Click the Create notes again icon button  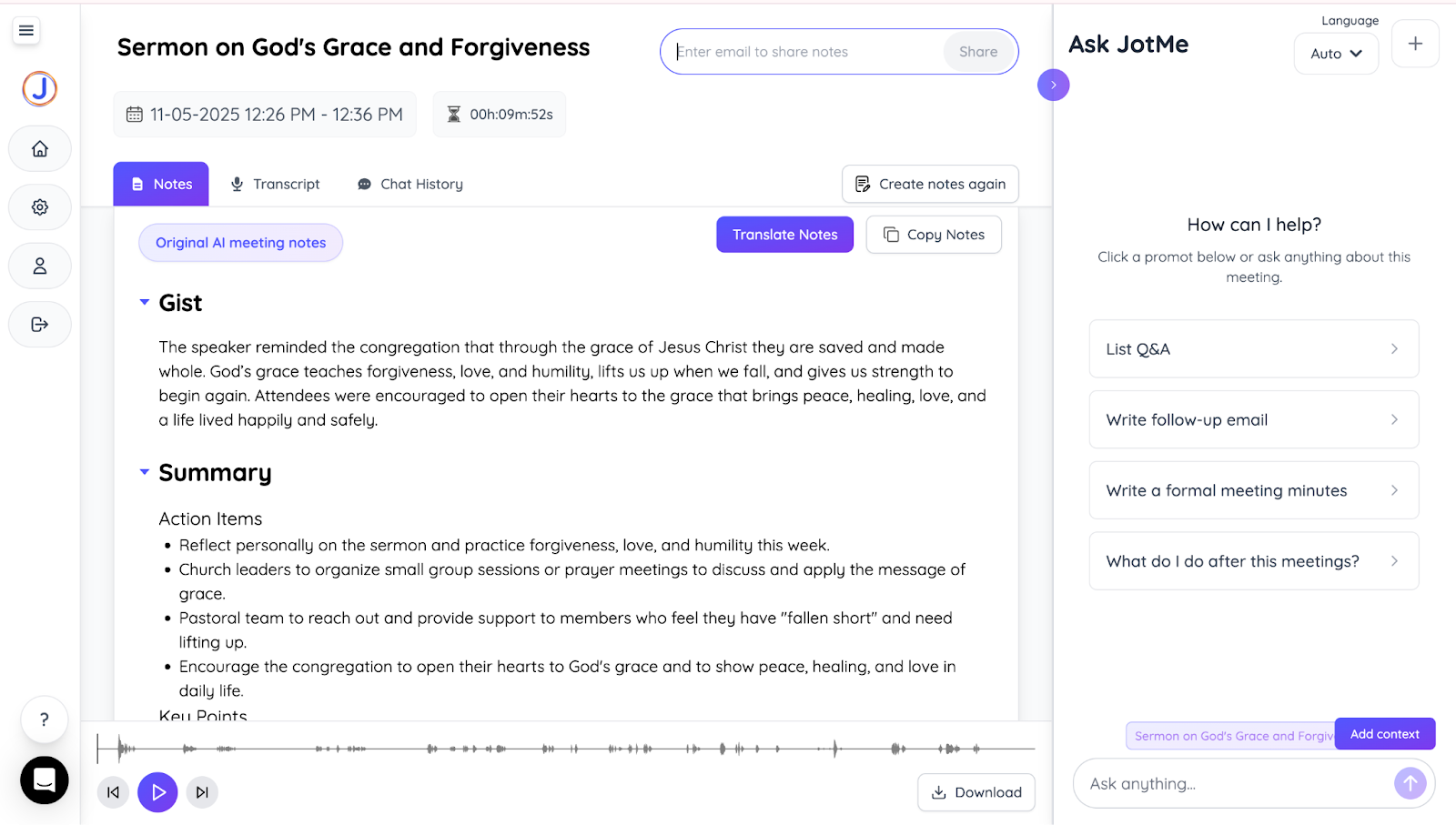click(861, 184)
